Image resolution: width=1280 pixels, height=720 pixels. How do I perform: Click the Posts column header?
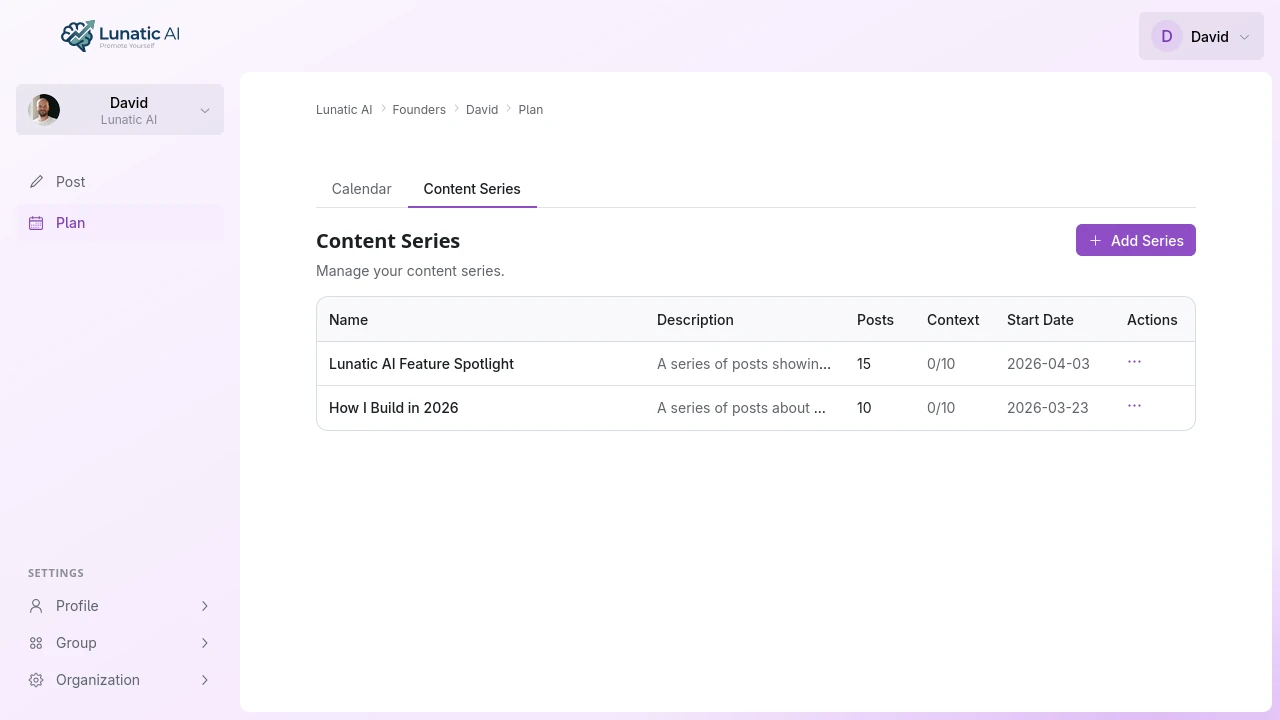[x=875, y=320]
